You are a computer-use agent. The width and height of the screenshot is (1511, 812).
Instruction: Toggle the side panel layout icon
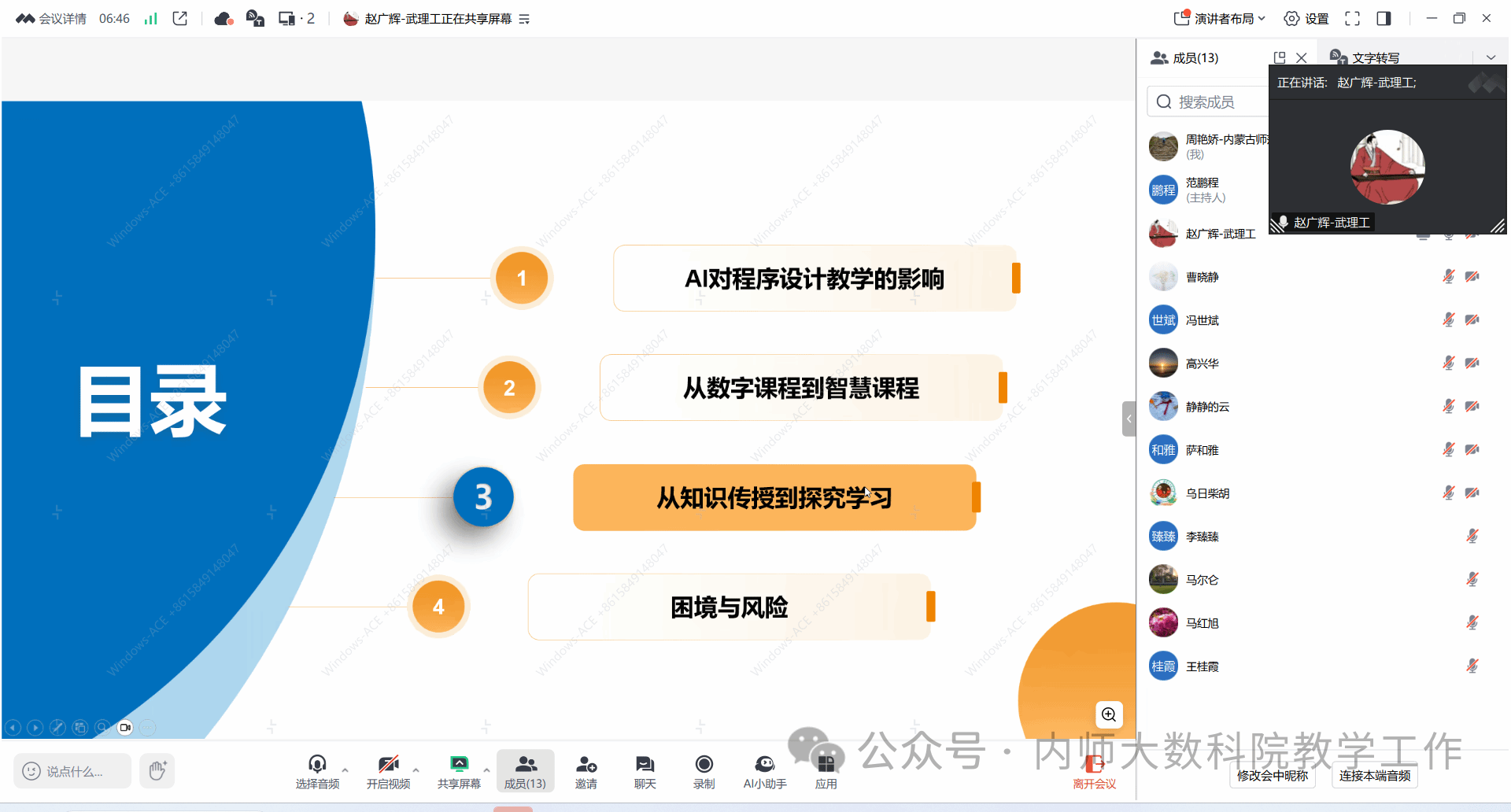(1384, 18)
